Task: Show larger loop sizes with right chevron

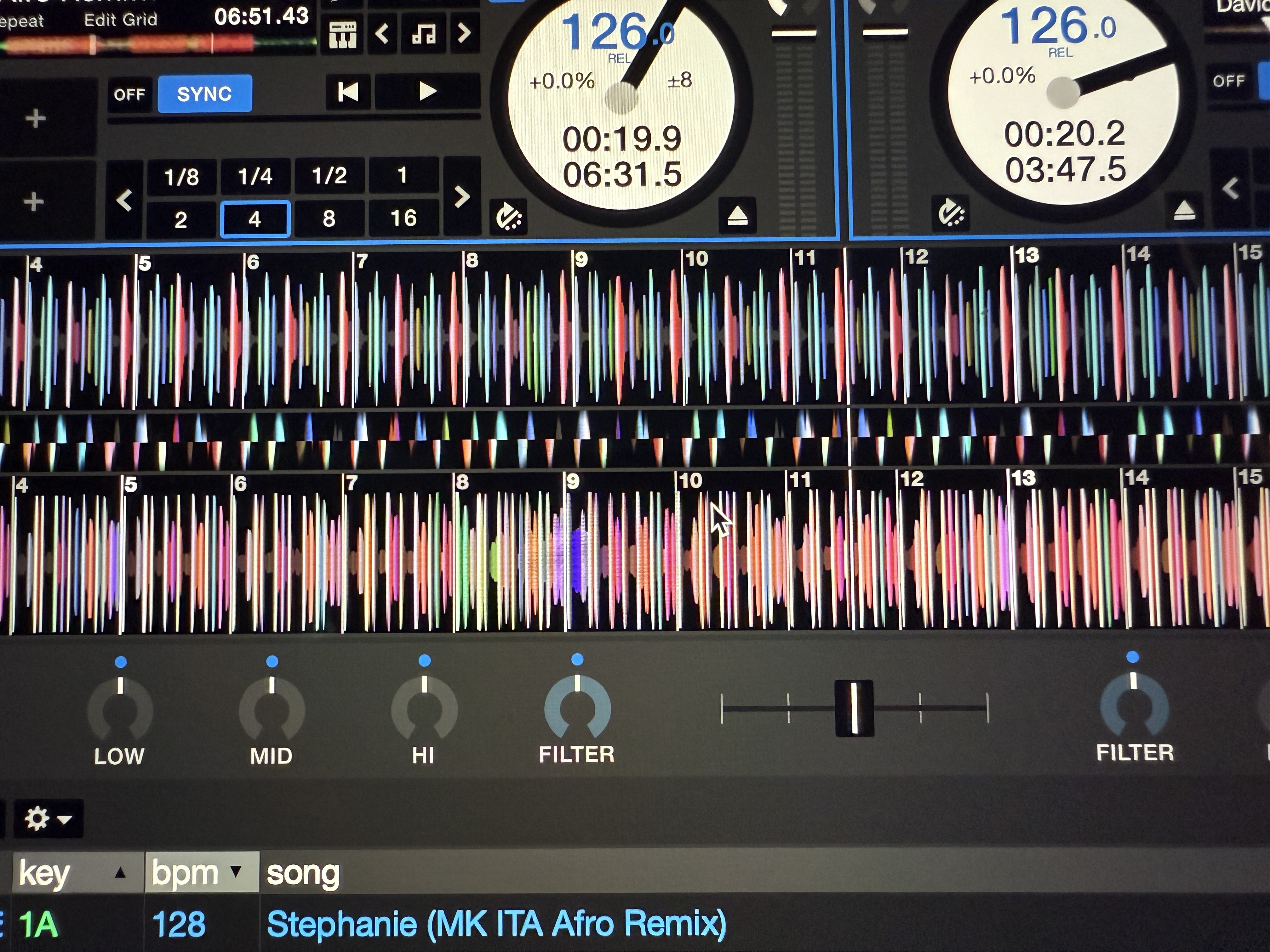Action: pos(462,197)
